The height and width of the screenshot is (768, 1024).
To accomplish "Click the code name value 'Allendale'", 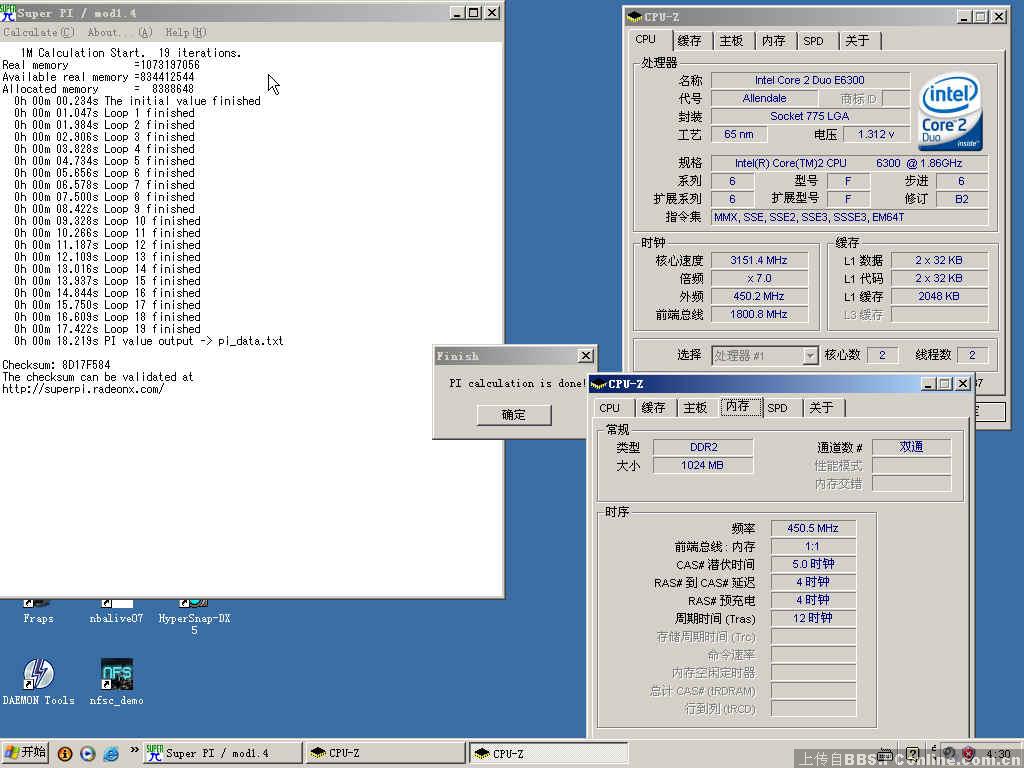I will pyautogui.click(x=764, y=99).
